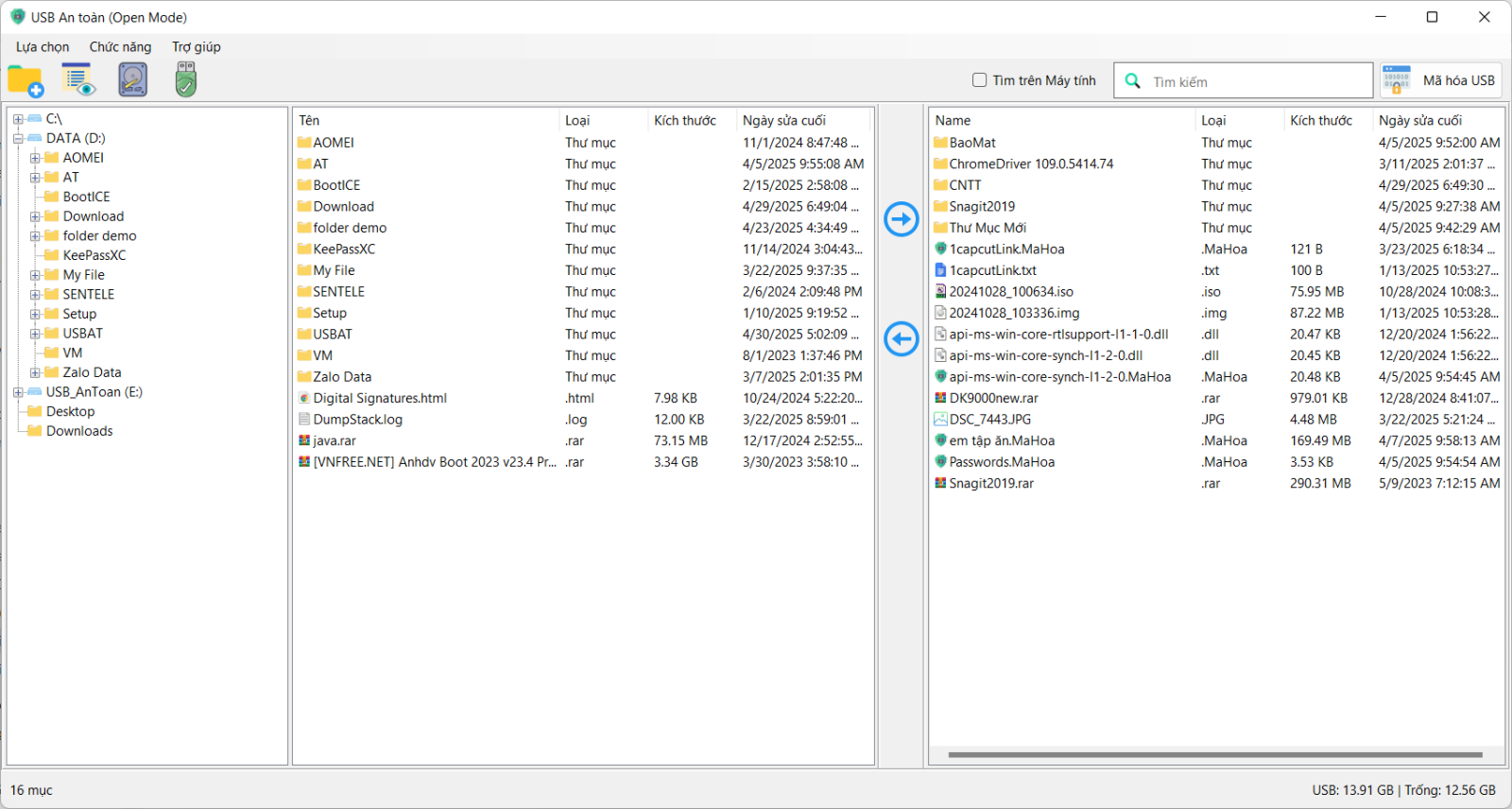Enable the 'Tìm trên Máy tính' checkbox
Image resolution: width=1512 pixels, height=809 pixels.
point(980,80)
